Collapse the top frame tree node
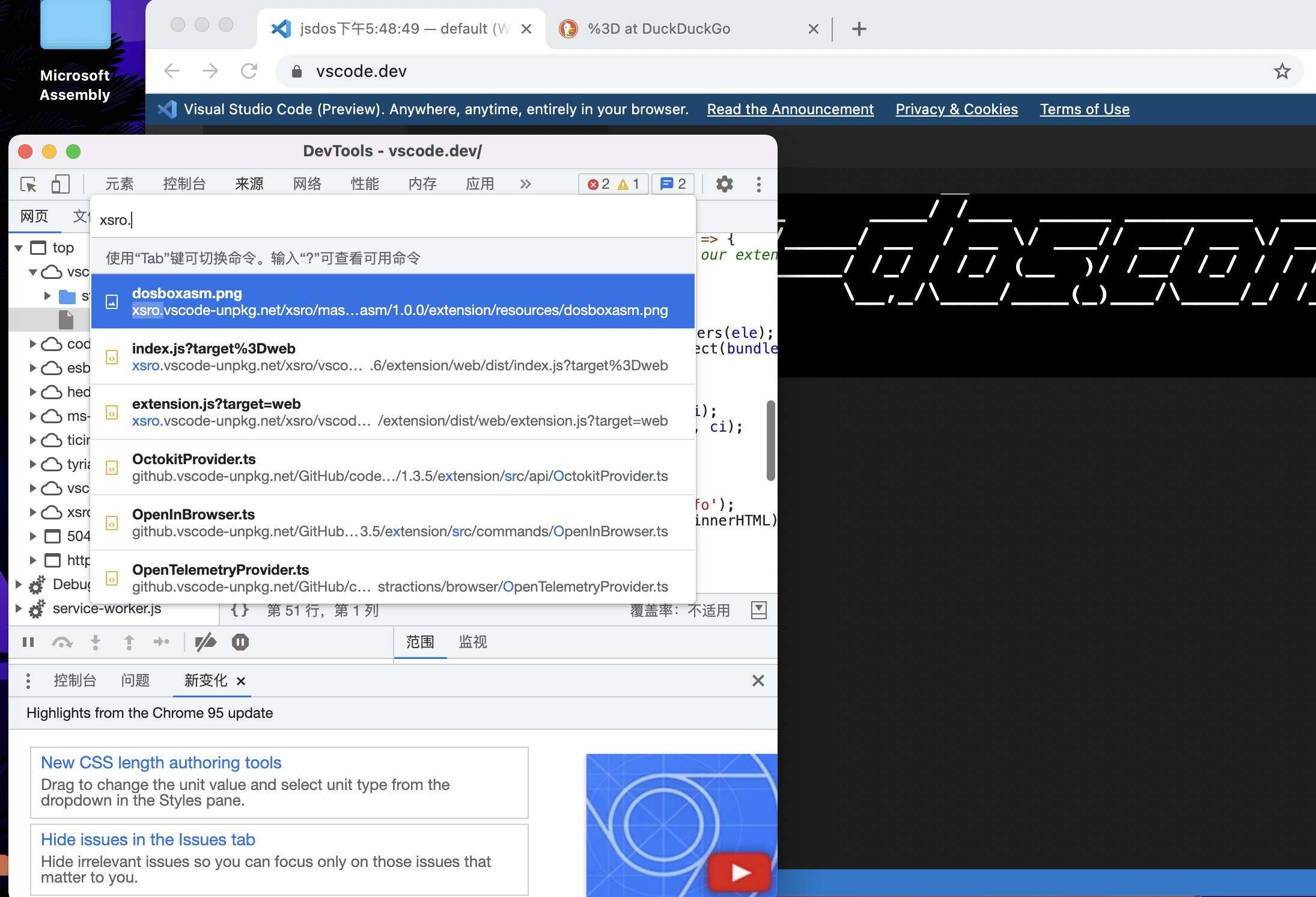This screenshot has height=897, width=1316. [20, 247]
